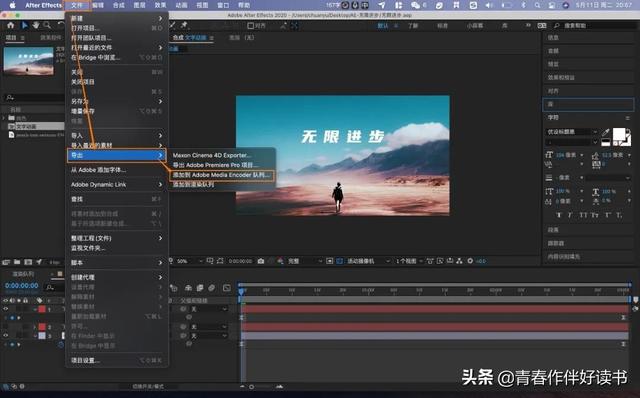The width and height of the screenshot is (640, 398).
Task: Click the frame blending icon in timeline
Action: pyautogui.click(x=200, y=288)
